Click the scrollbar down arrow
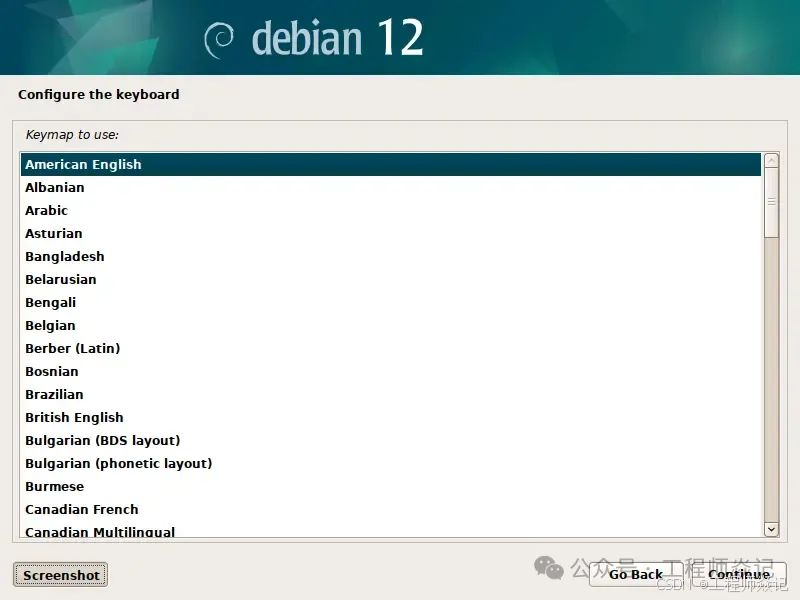This screenshot has height=600, width=800. (771, 530)
